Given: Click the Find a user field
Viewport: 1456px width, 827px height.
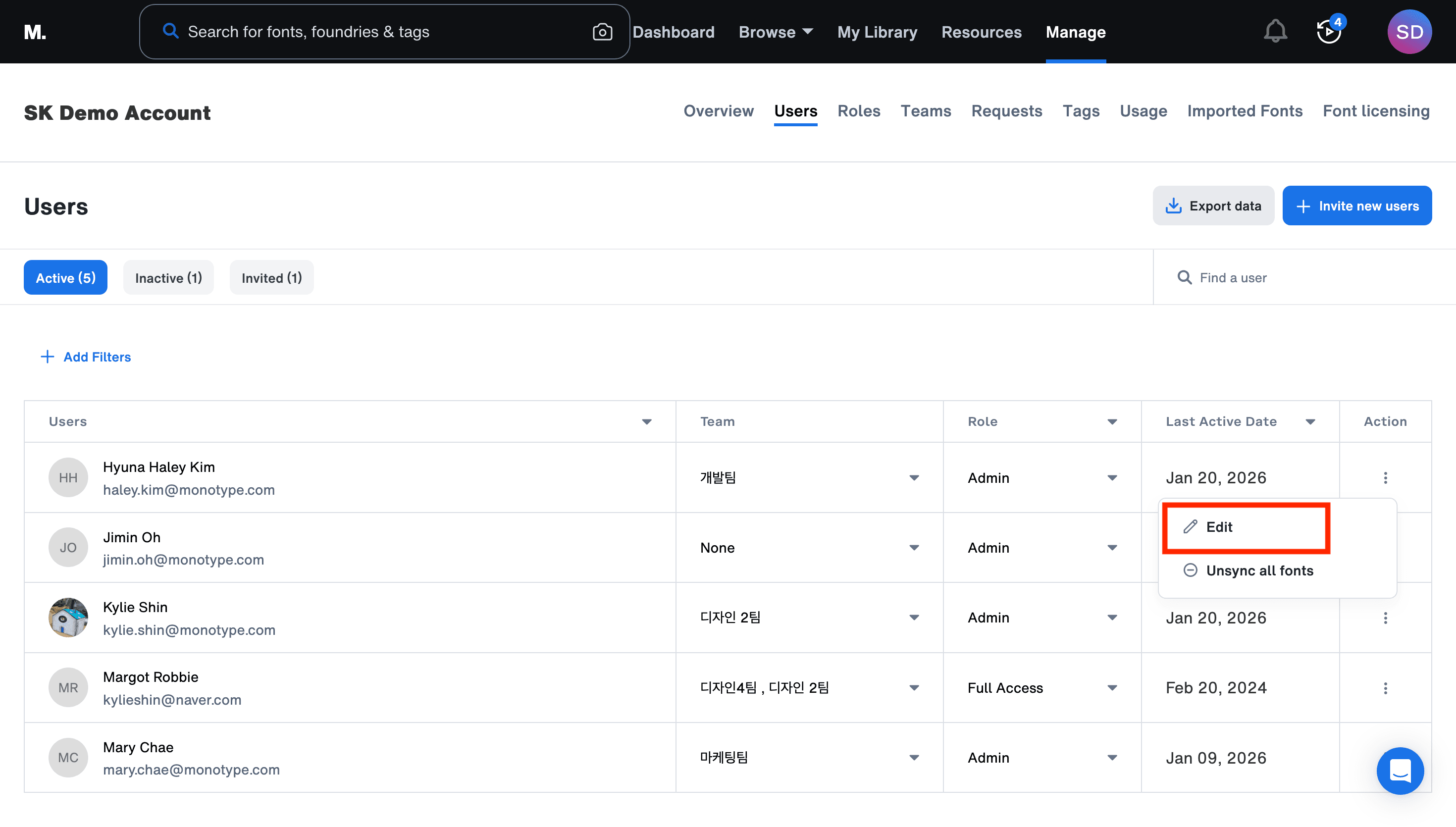Looking at the screenshot, I should coord(1300,278).
